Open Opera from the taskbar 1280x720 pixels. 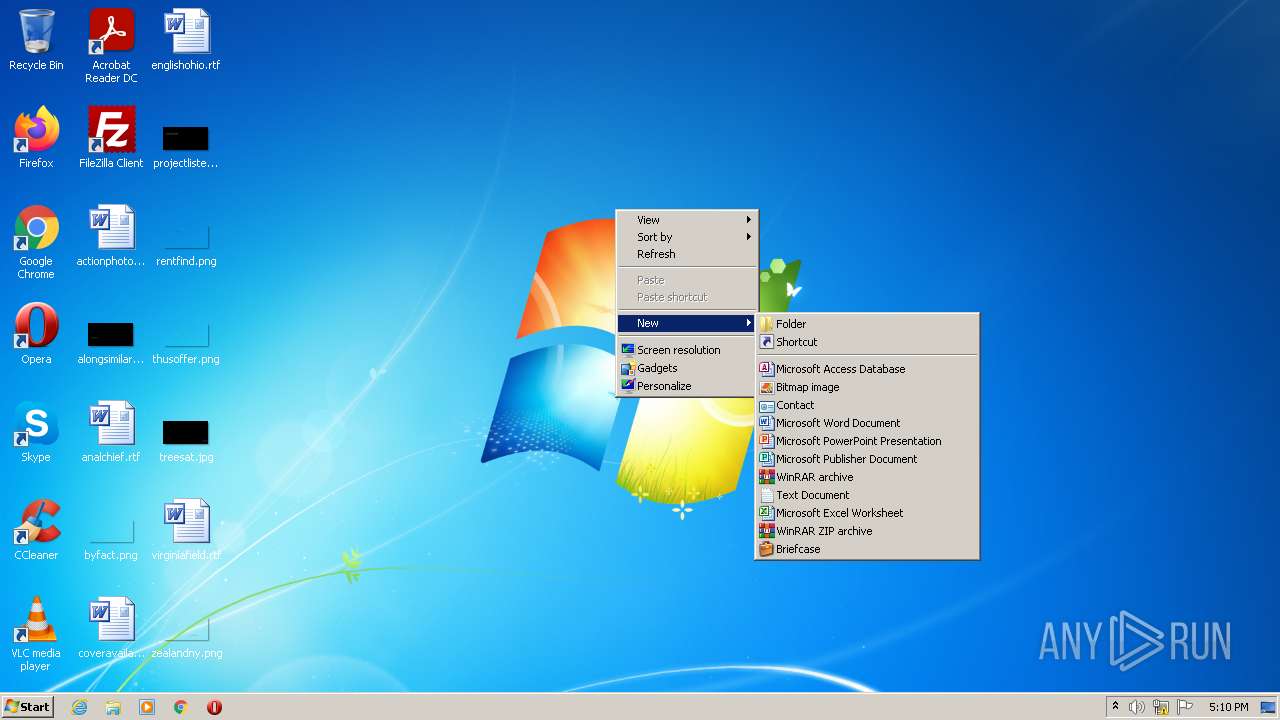[x=214, y=707]
